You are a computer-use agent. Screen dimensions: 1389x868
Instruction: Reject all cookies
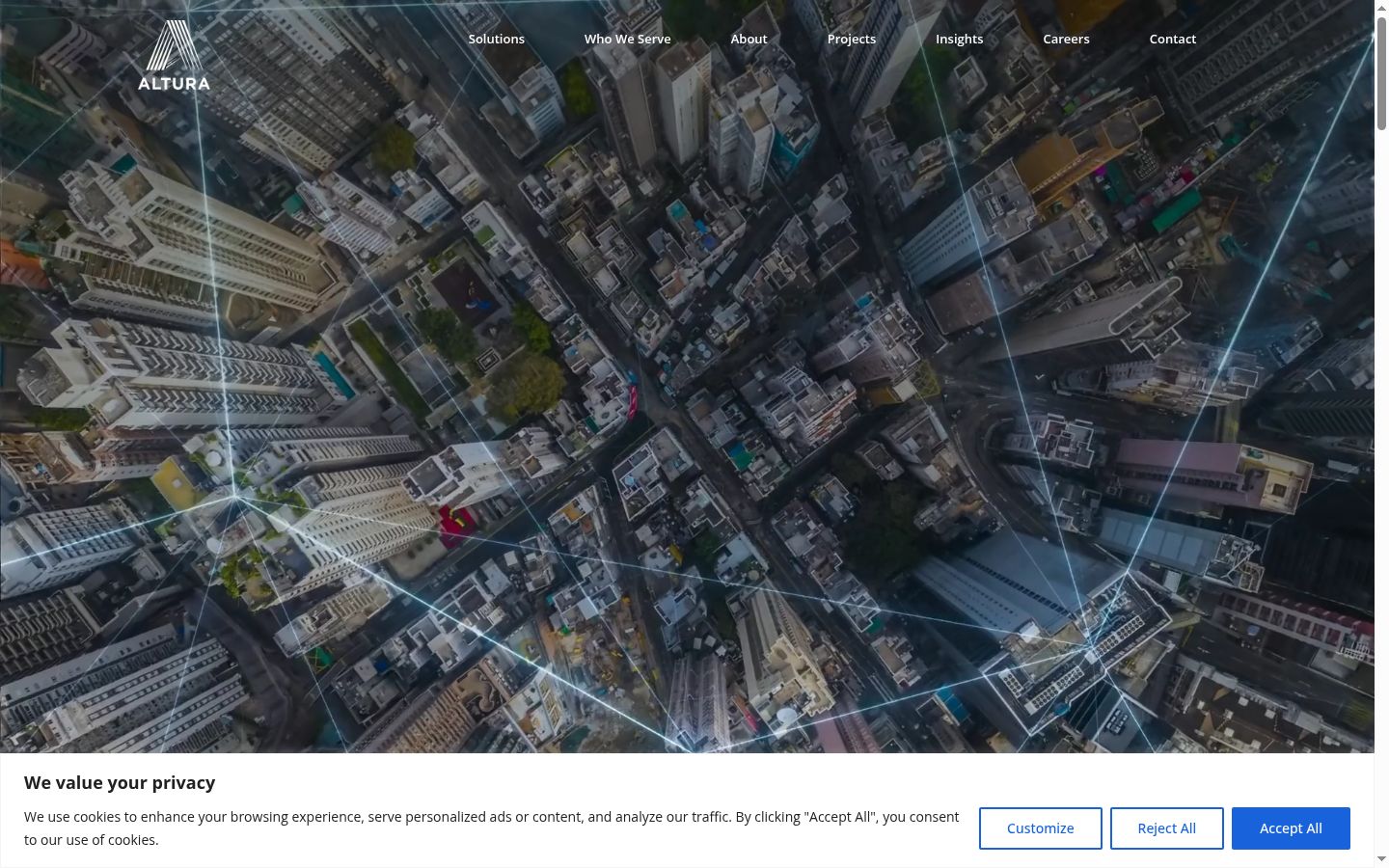pos(1167,828)
